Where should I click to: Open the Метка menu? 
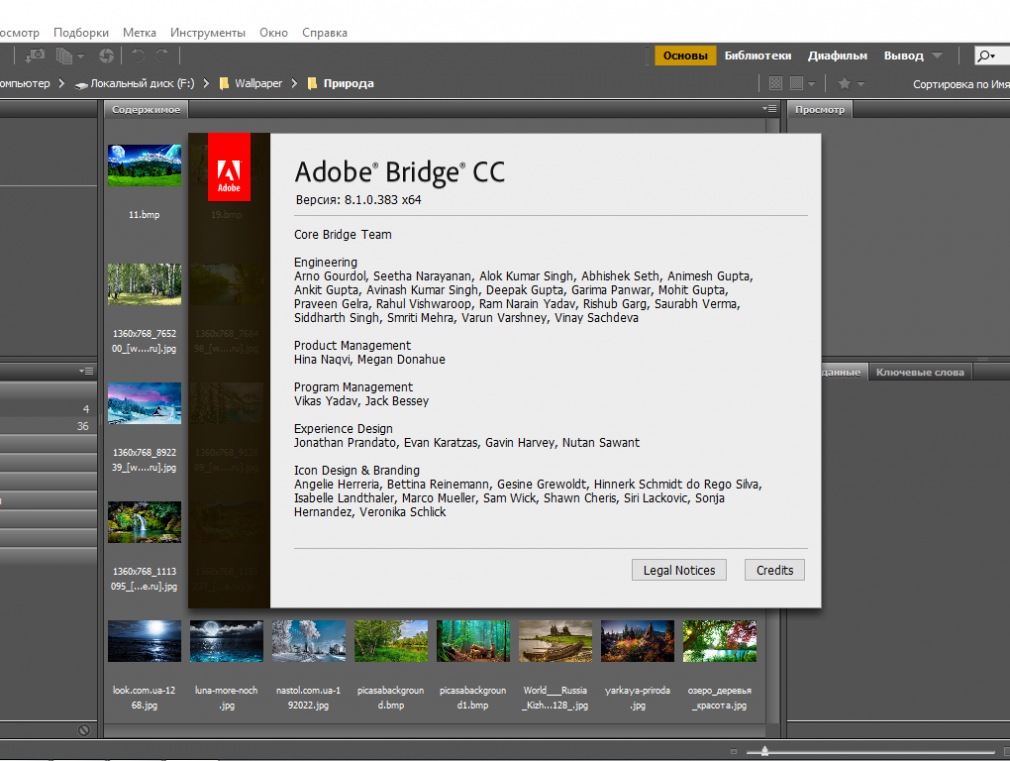click(139, 32)
